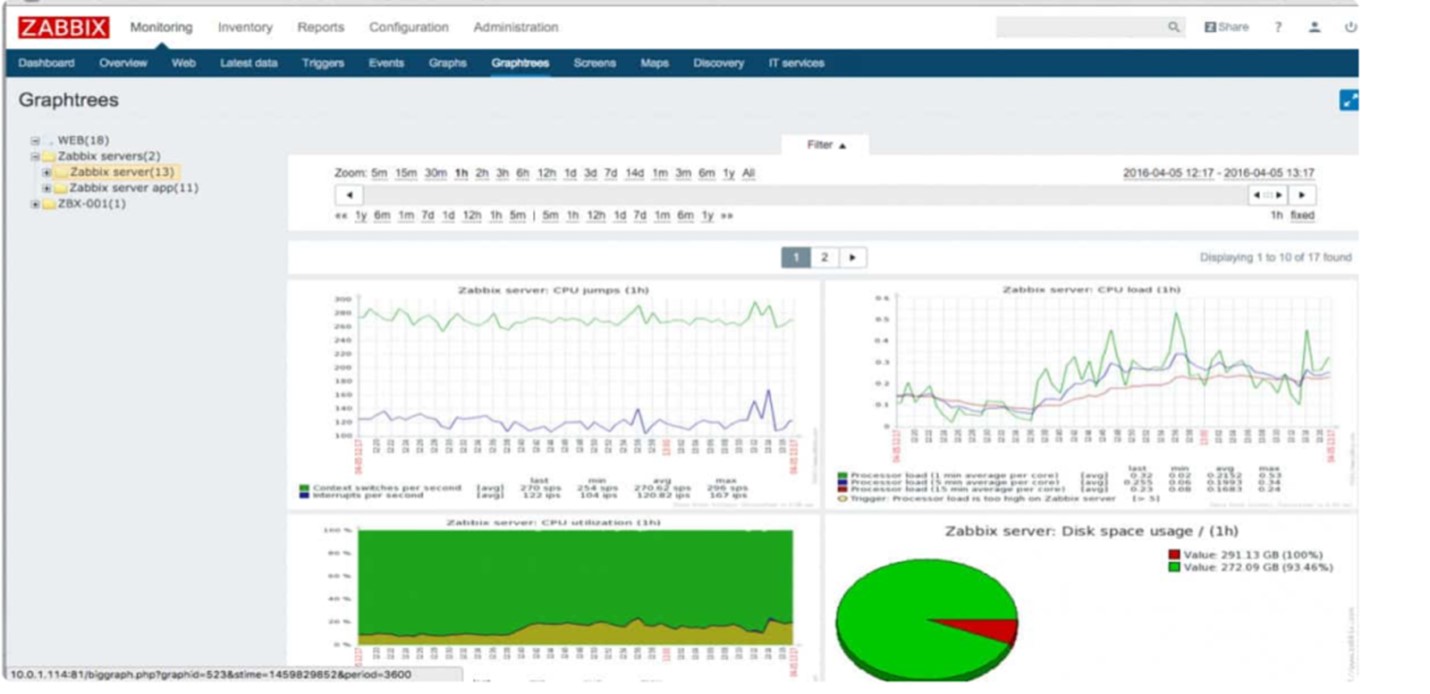
Task: Click the 2016-04-05 12:17 start date
Action: (x=1169, y=173)
